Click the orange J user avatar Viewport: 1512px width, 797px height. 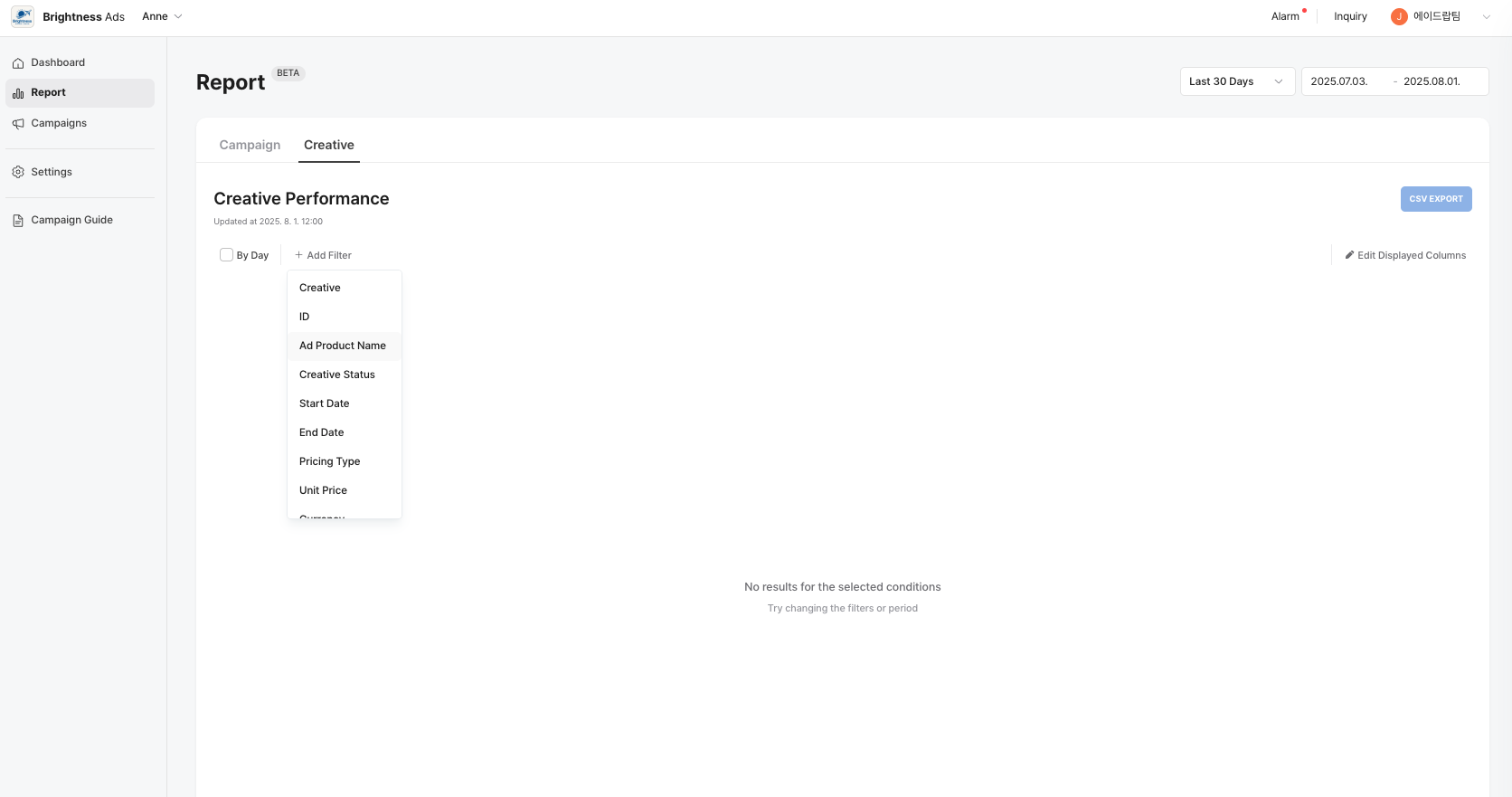[x=1398, y=17]
